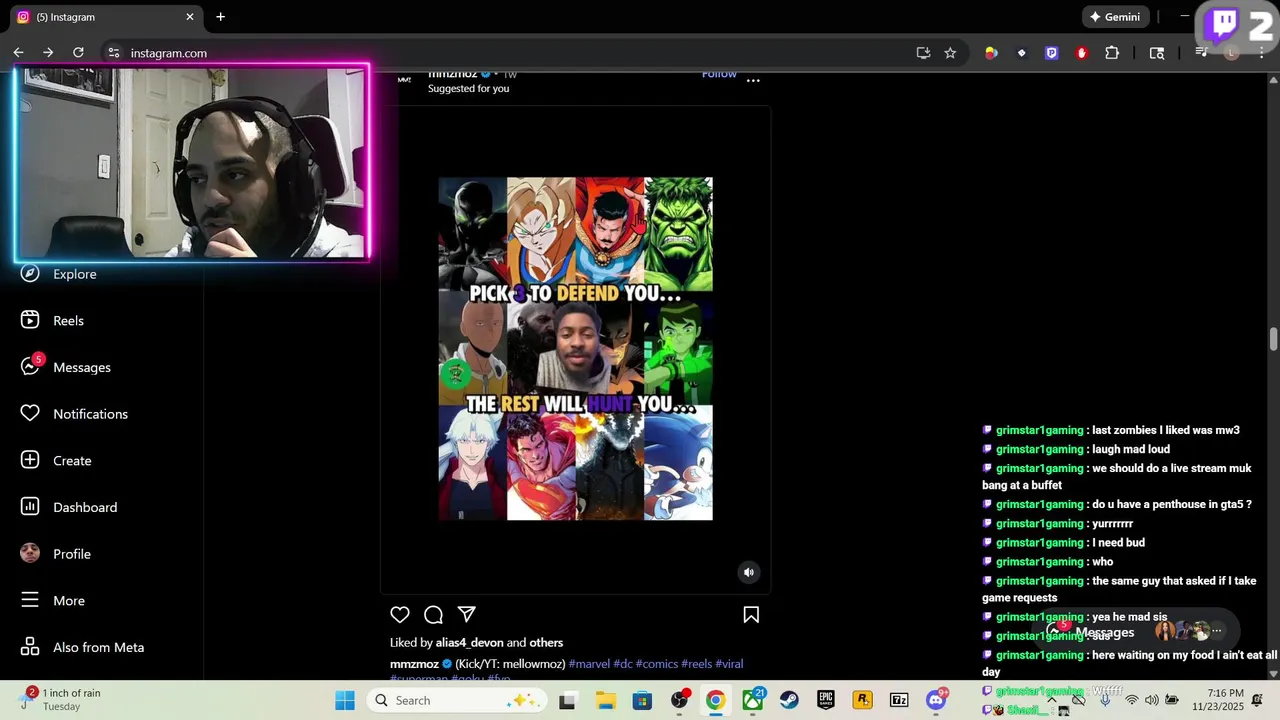
Task: Open Steam from the taskbar
Action: click(x=789, y=700)
